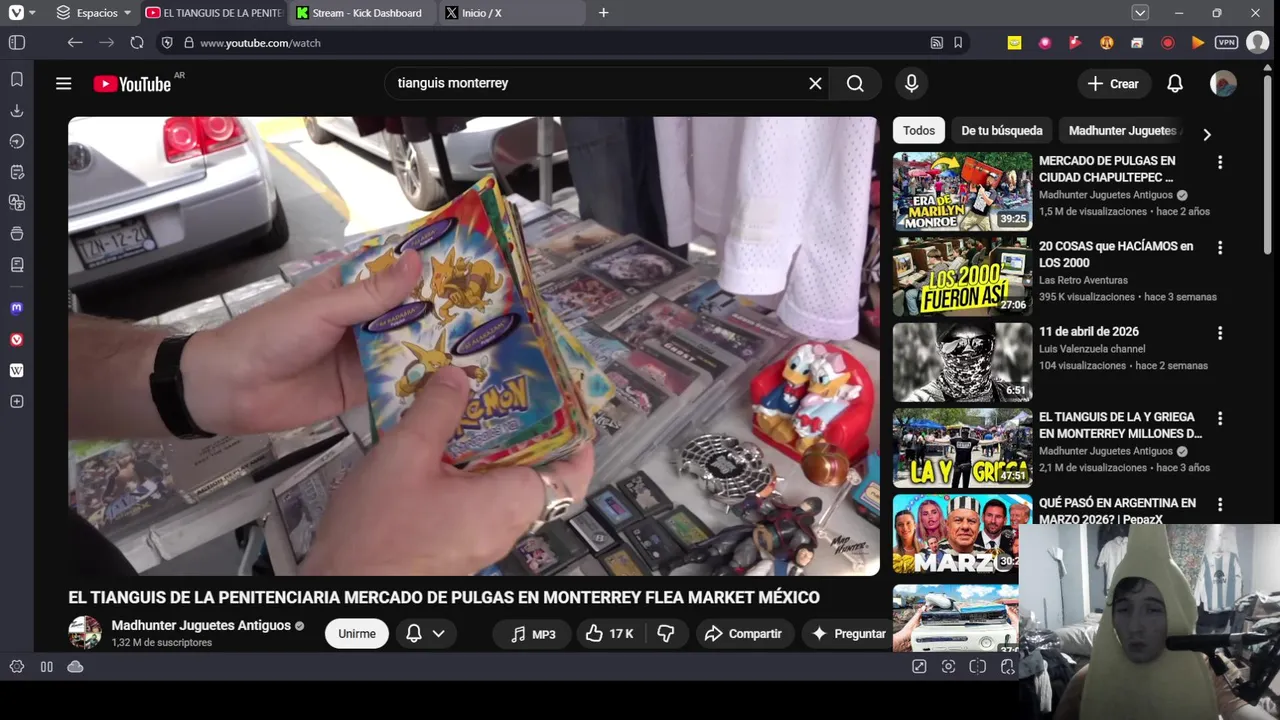The height and width of the screenshot is (720, 1280).
Task: Go back to previous page
Action: 75,43
